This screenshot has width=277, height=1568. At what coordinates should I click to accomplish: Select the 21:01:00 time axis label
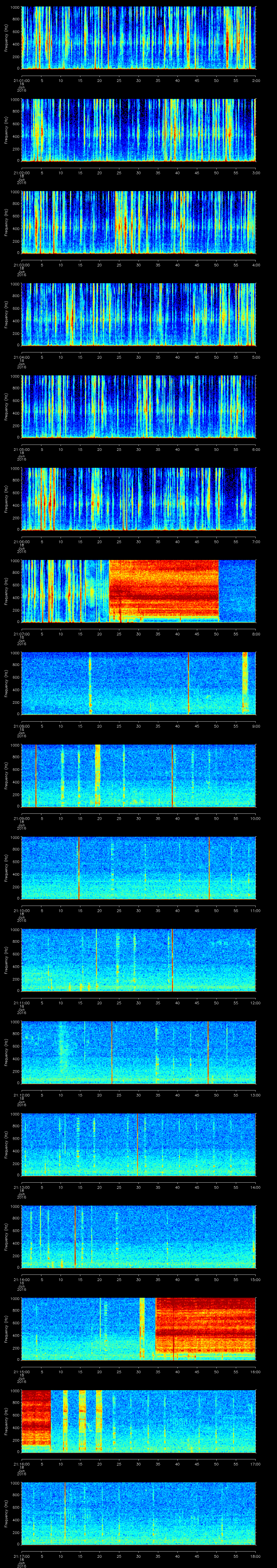click(x=21, y=80)
